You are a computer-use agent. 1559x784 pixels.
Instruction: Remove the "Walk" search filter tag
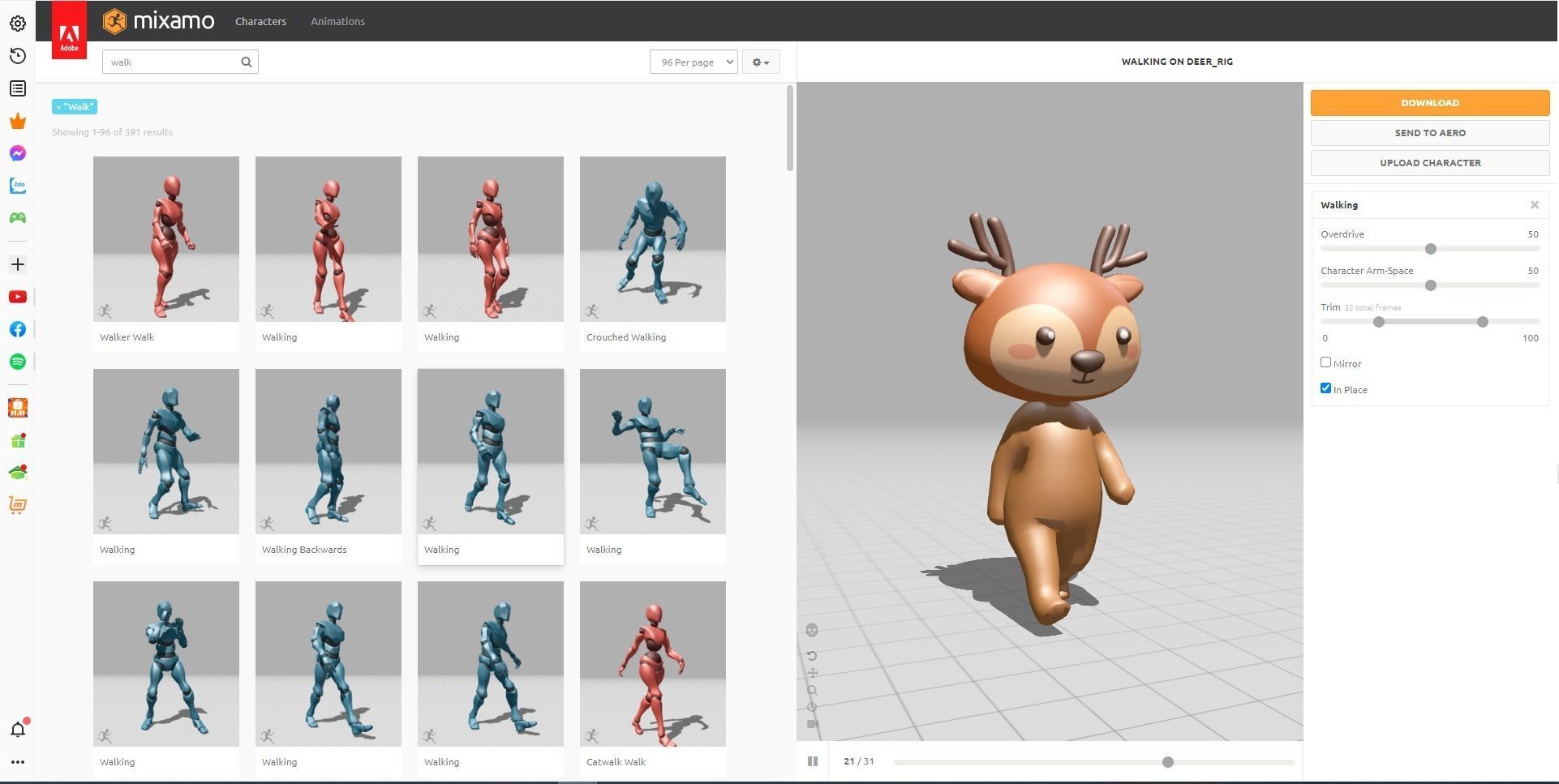click(x=75, y=106)
